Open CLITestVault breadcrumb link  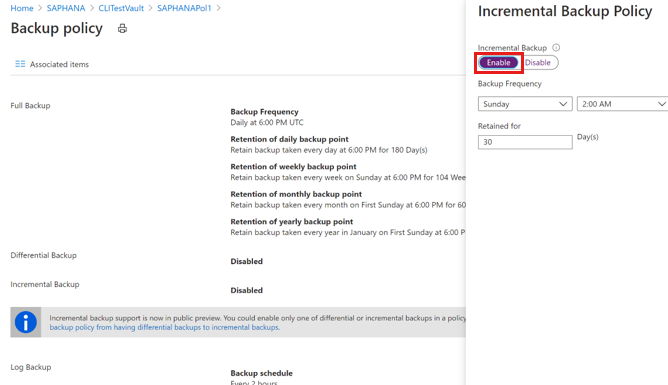(121, 8)
